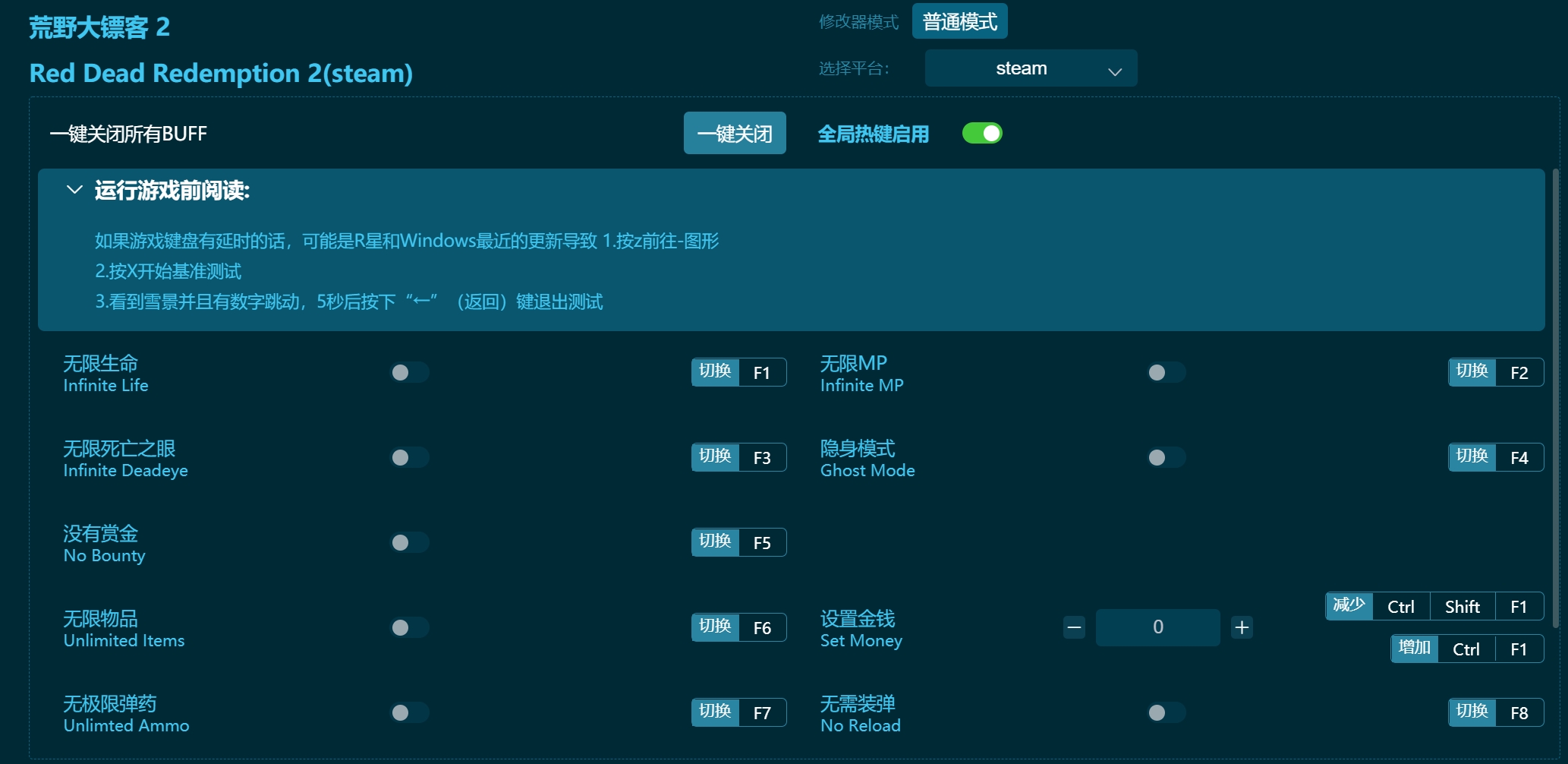
Task: Click the 2.按X开始基准测试 instruction line
Action: (x=168, y=271)
